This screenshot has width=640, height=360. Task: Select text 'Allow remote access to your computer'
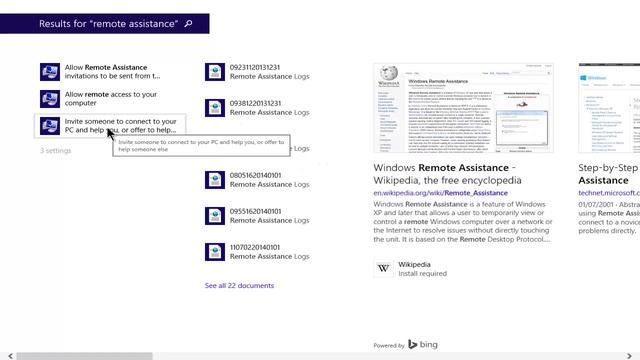[111, 99]
